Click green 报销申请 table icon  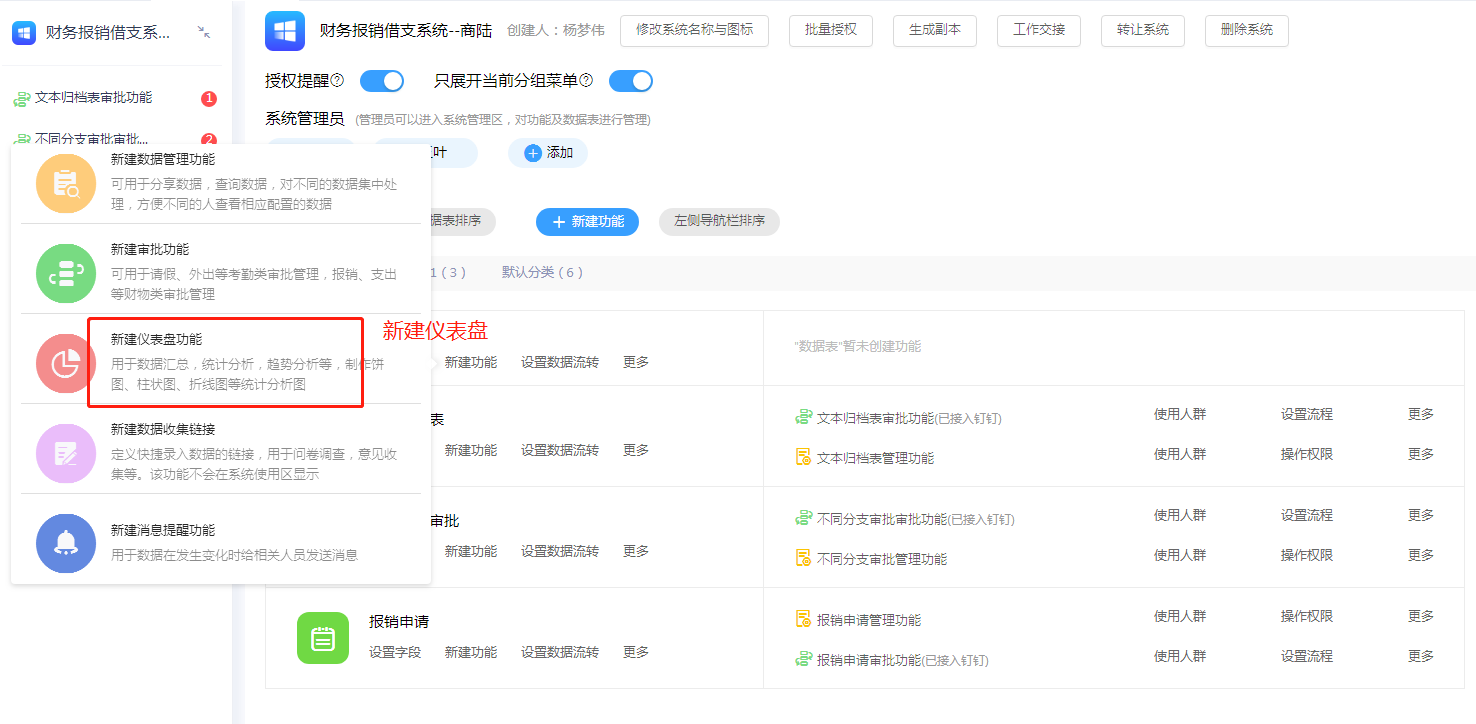pyautogui.click(x=323, y=638)
